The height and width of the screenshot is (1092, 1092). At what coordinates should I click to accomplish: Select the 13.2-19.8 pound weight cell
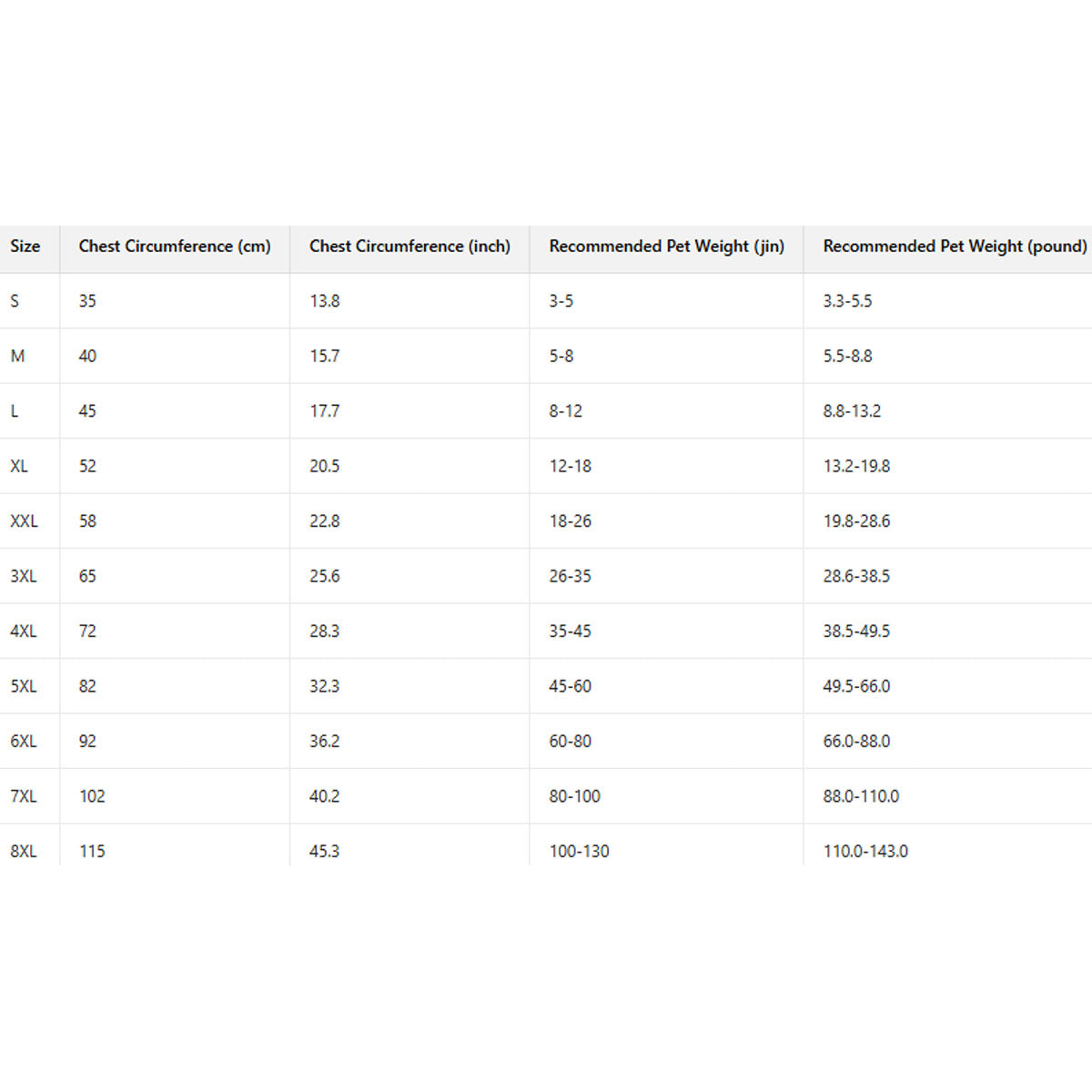856,466
